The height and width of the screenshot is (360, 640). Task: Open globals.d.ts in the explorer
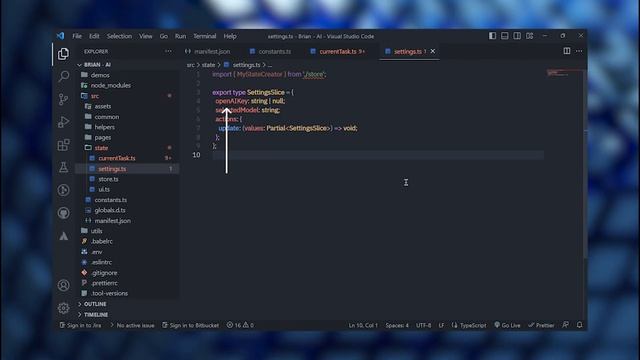pos(110,210)
